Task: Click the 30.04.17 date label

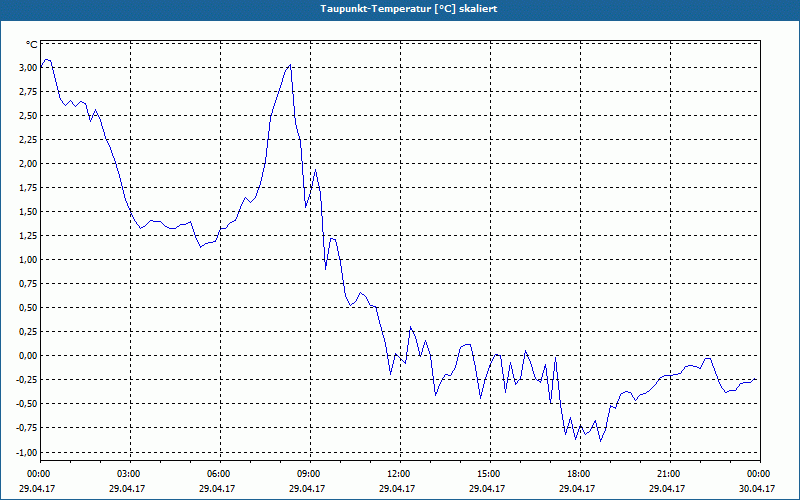Action: tap(757, 488)
